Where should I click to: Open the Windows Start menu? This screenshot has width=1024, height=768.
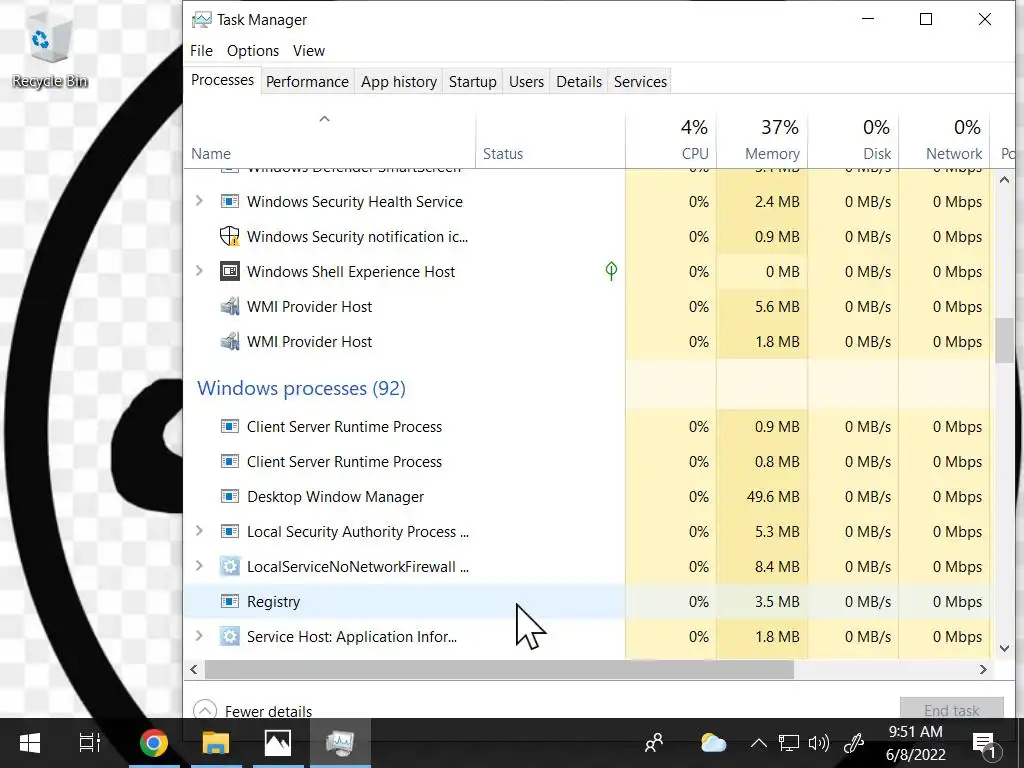tap(30, 743)
